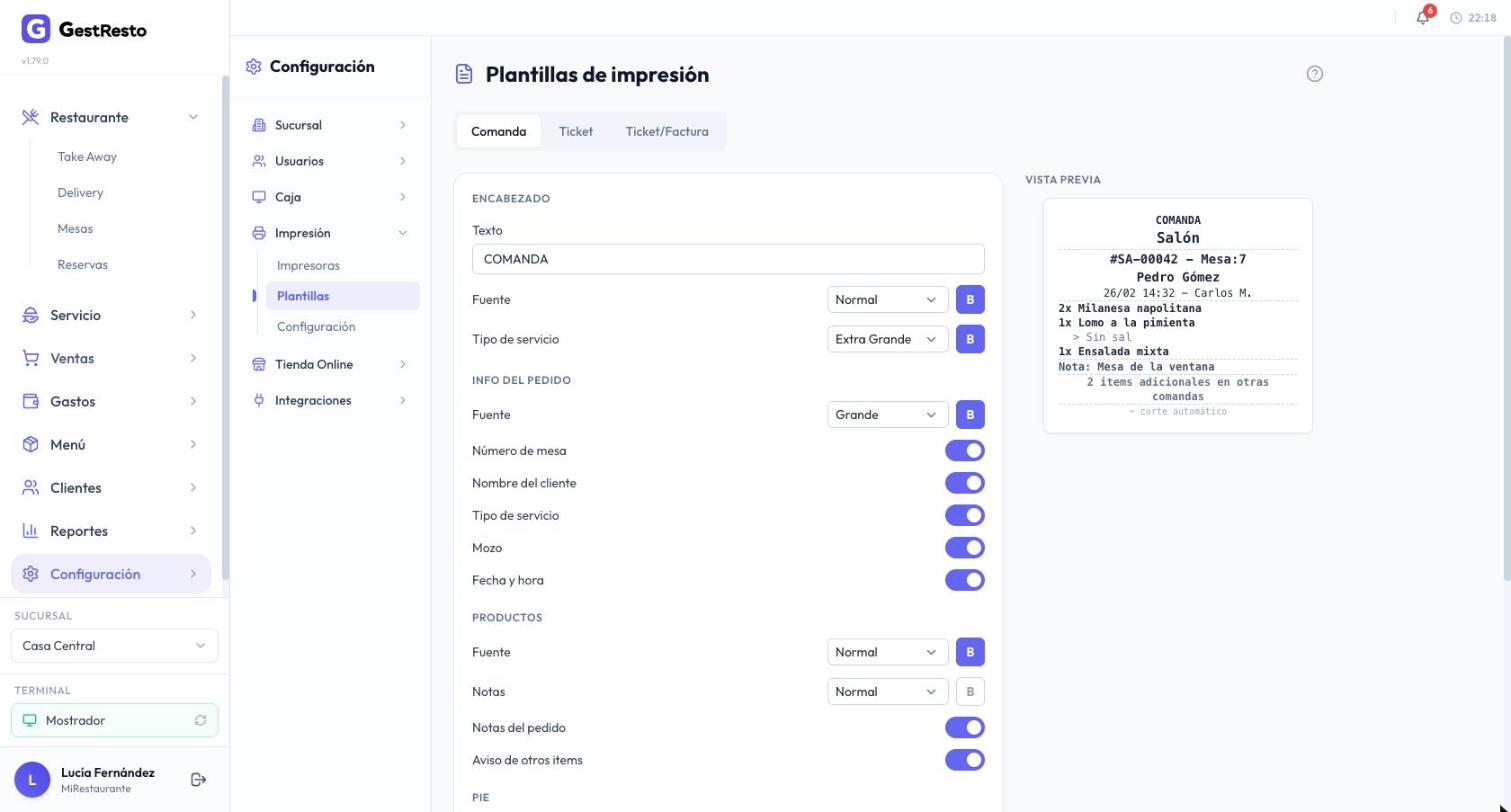Screen dimensions: 1511x812
Task: Click the Integraciones plug icon
Action: pos(259,400)
